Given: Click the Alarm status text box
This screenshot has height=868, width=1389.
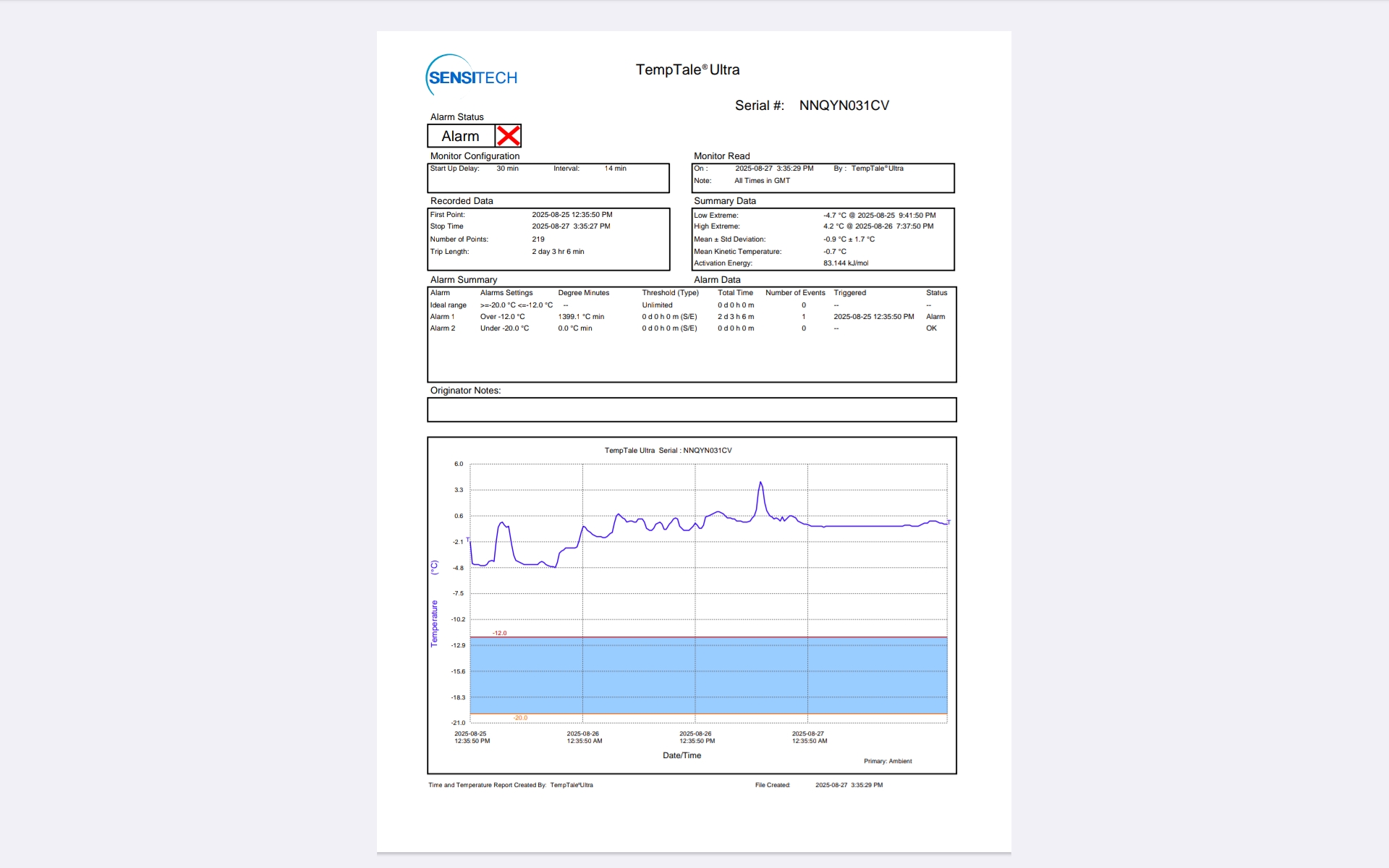Looking at the screenshot, I should pos(461,136).
